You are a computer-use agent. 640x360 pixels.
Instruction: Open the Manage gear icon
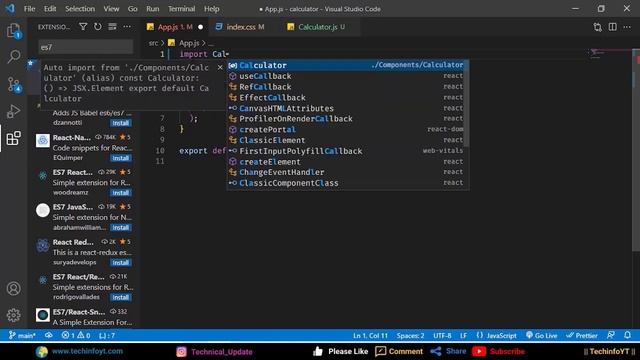click(x=13, y=315)
